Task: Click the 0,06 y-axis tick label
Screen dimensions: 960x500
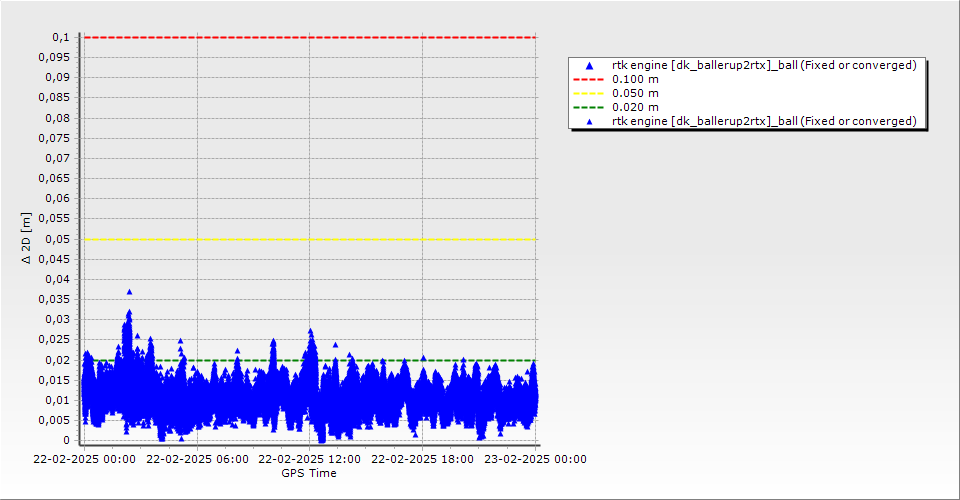Action: [x=58, y=199]
